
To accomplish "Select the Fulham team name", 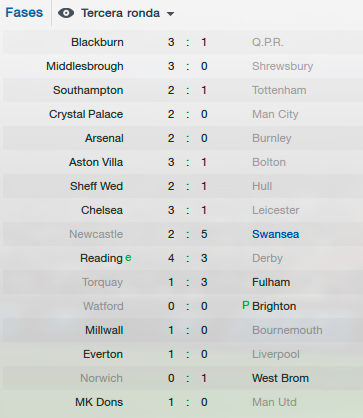I will 271,282.
